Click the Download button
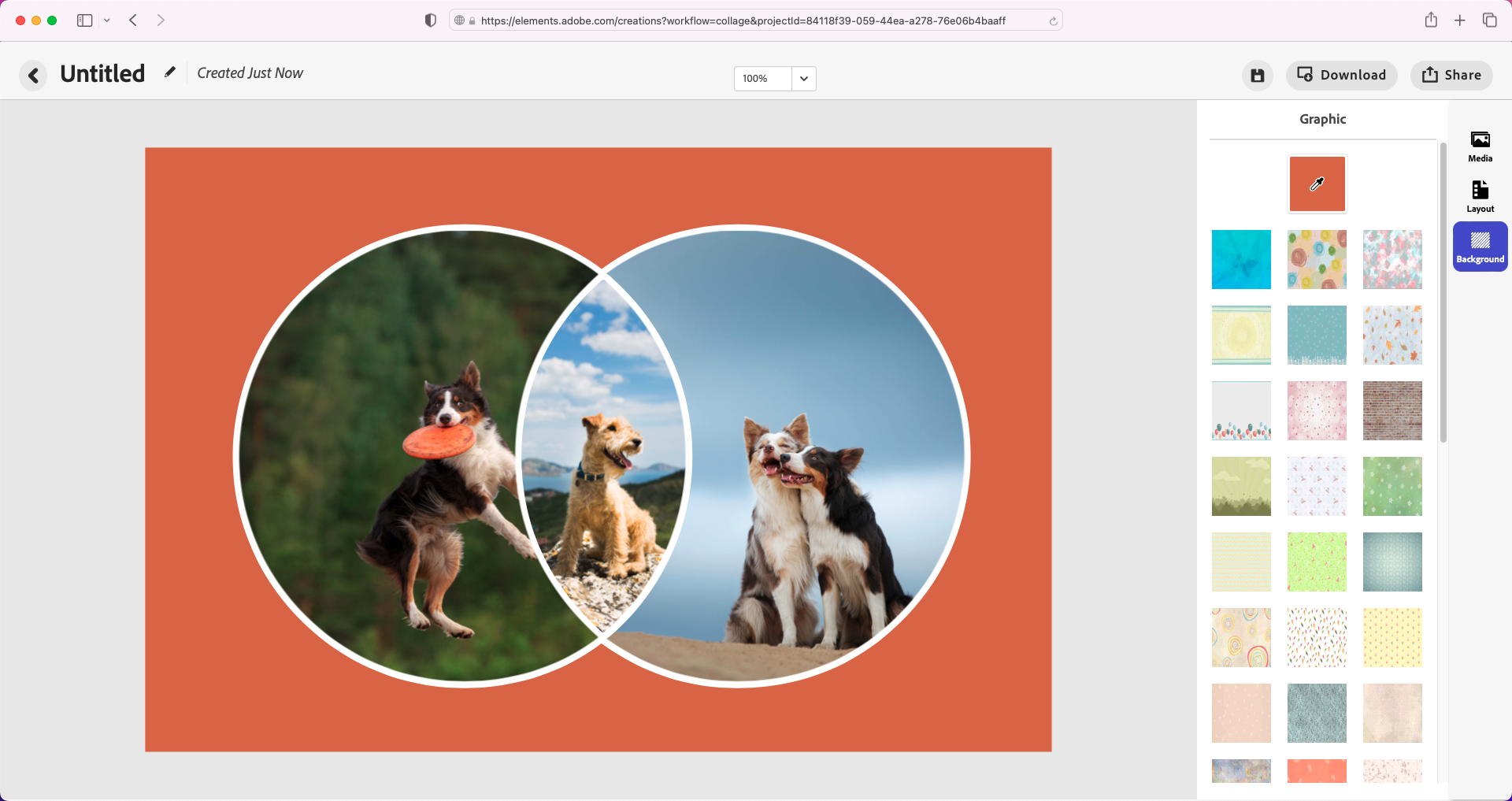This screenshot has height=801, width=1512. [1342, 76]
